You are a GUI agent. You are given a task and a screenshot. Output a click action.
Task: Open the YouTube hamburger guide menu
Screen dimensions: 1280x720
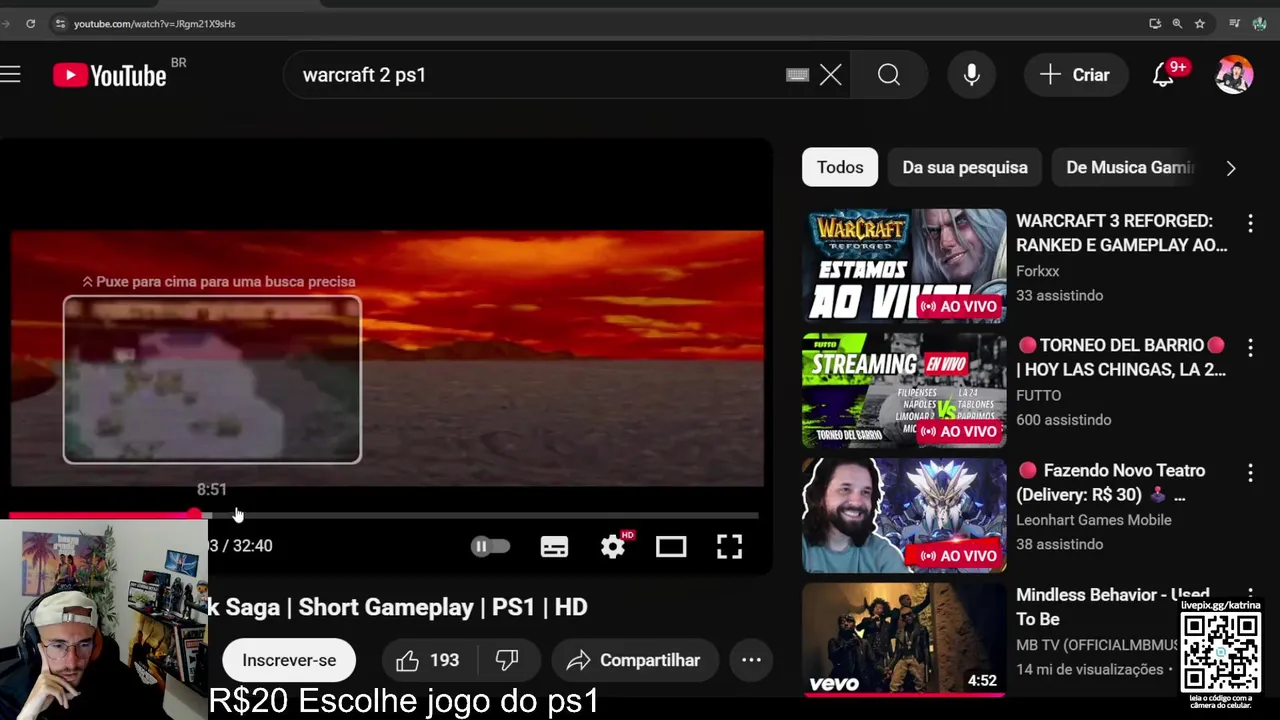[10, 75]
